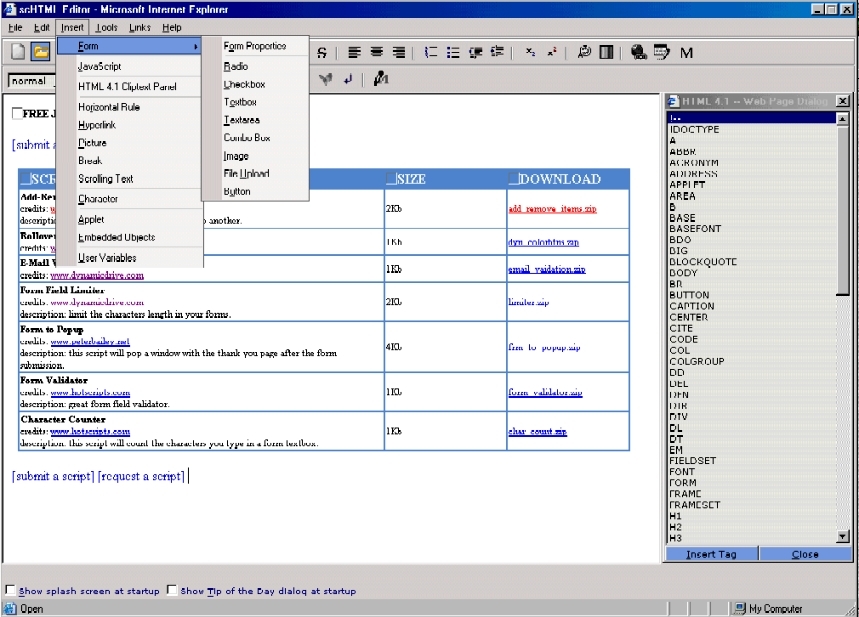This screenshot has width=859, height=617.
Task: Align text left
Action: point(355,53)
